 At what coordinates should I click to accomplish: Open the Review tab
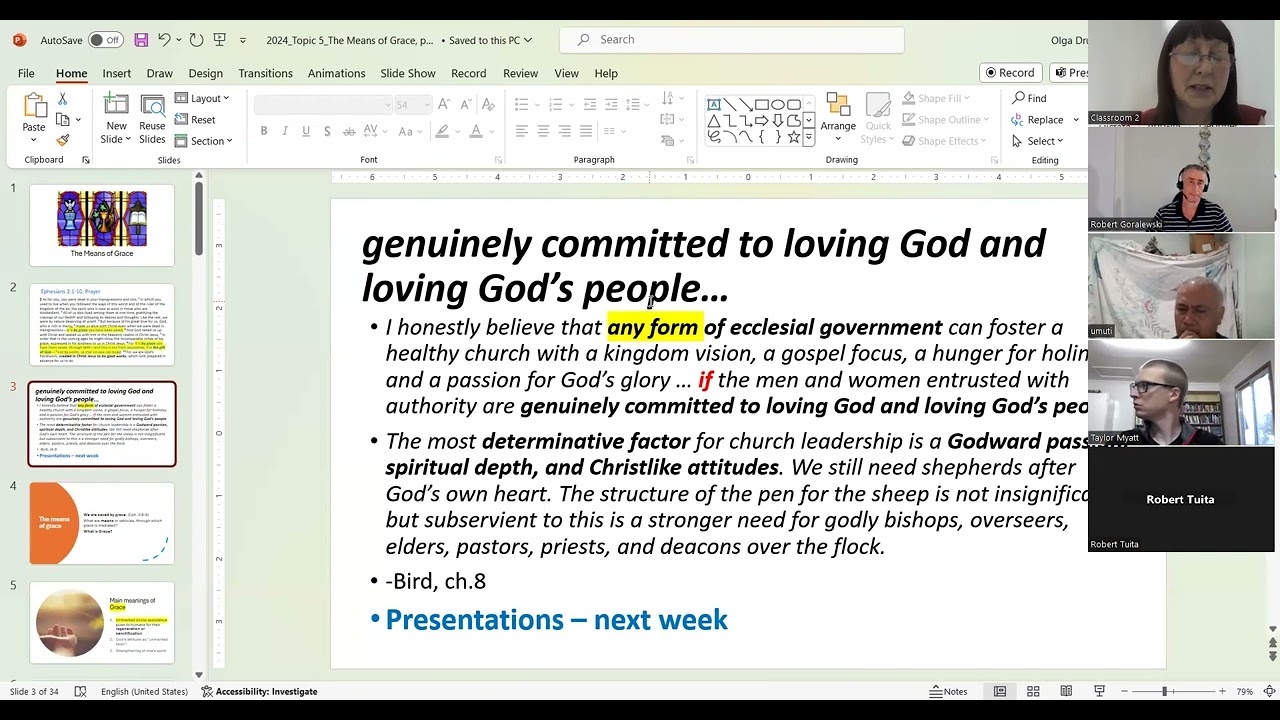pos(520,73)
